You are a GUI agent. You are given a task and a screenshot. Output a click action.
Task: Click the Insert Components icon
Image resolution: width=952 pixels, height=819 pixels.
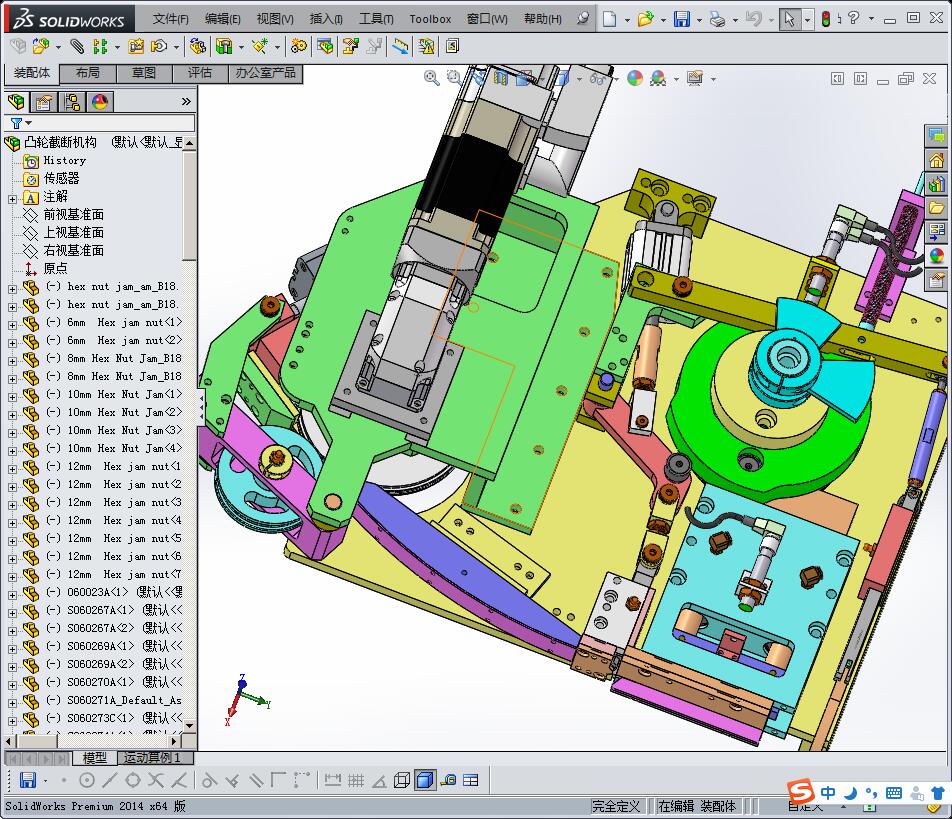click(x=41, y=46)
